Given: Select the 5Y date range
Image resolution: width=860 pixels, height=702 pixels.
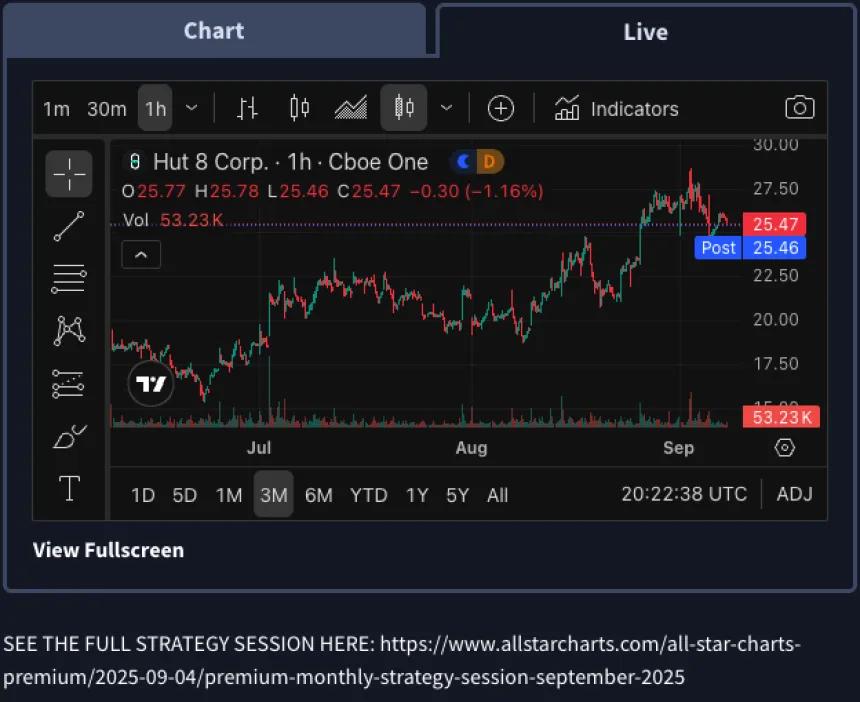Looking at the screenshot, I should [x=457, y=495].
